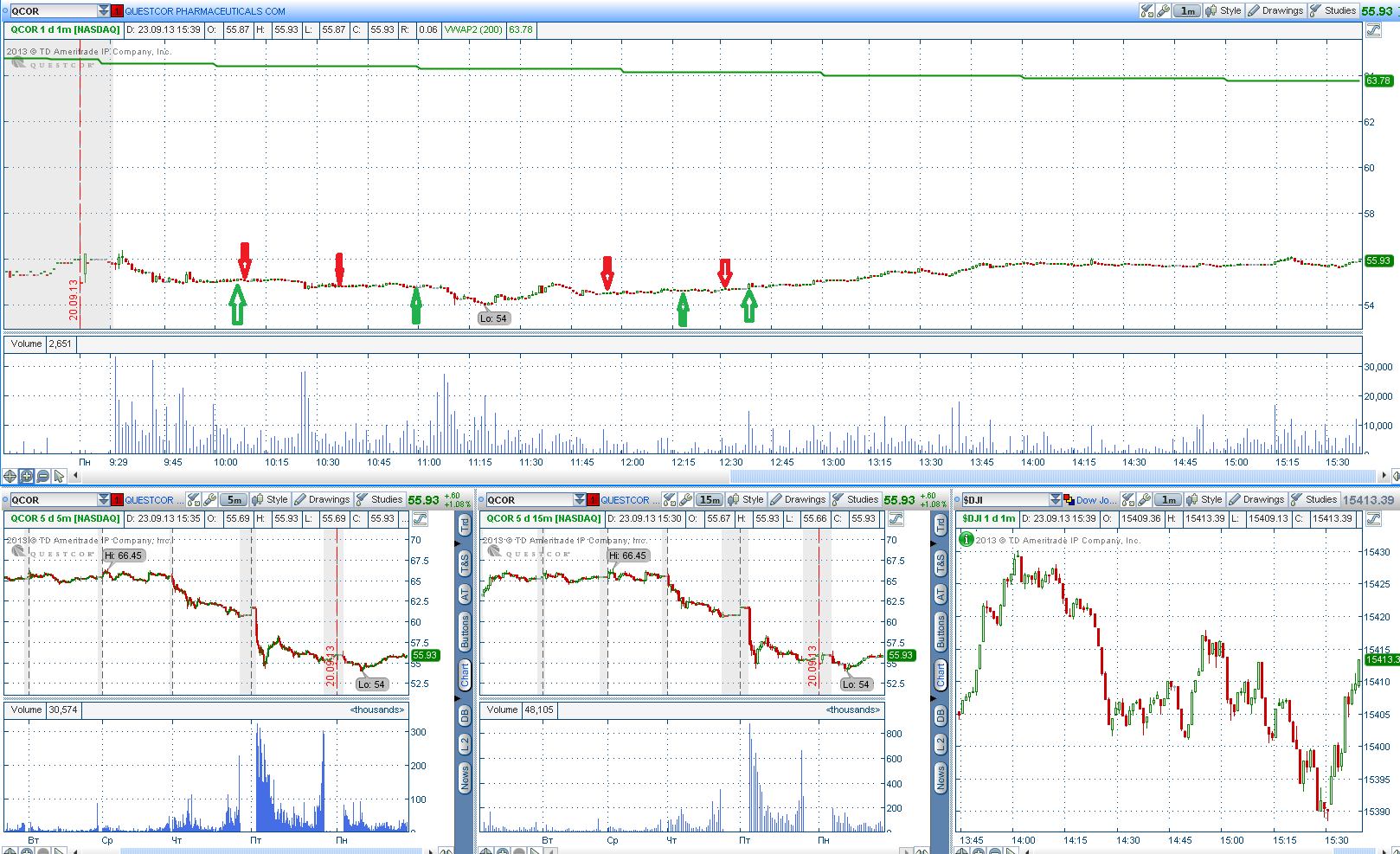Image resolution: width=1400 pixels, height=854 pixels.
Task: Click red color-link box in 5m chart
Action: point(118,500)
